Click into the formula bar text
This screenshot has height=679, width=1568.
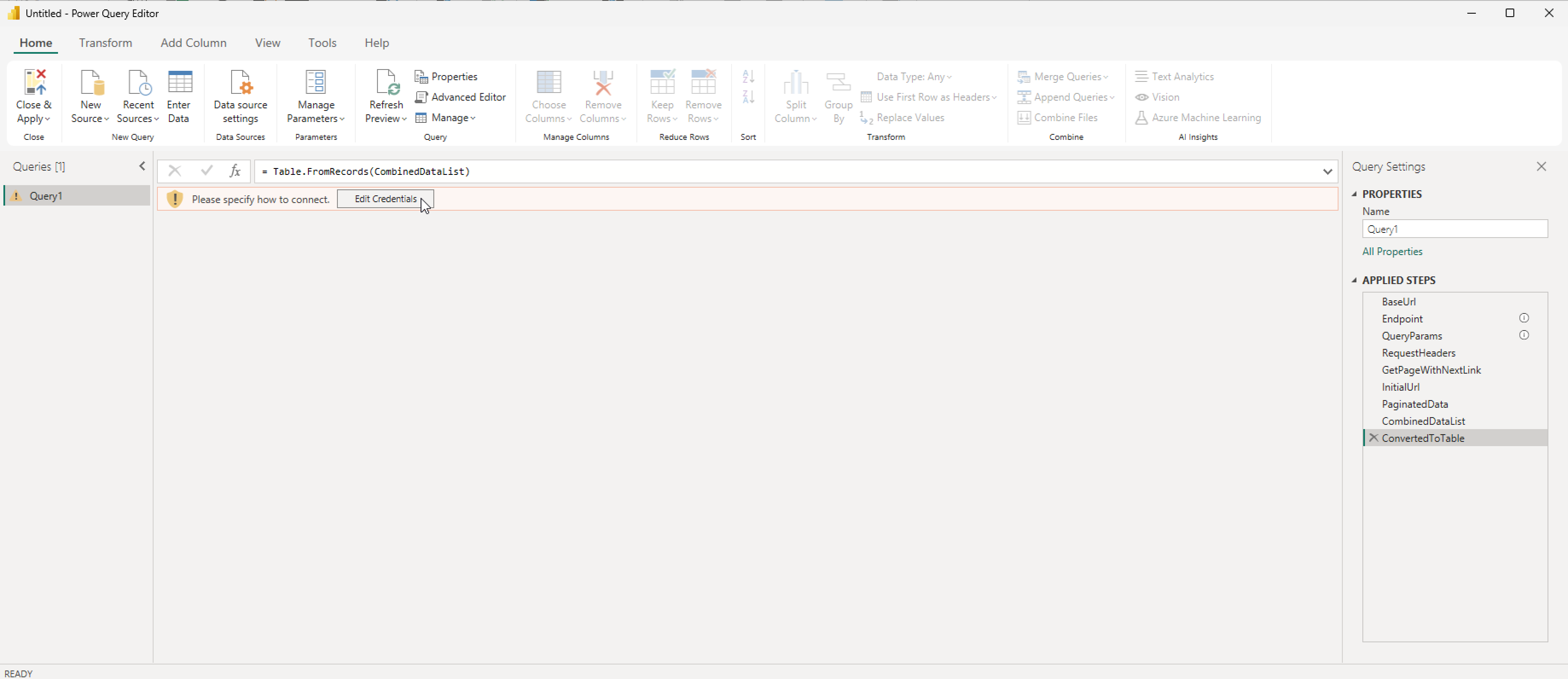[x=785, y=171]
